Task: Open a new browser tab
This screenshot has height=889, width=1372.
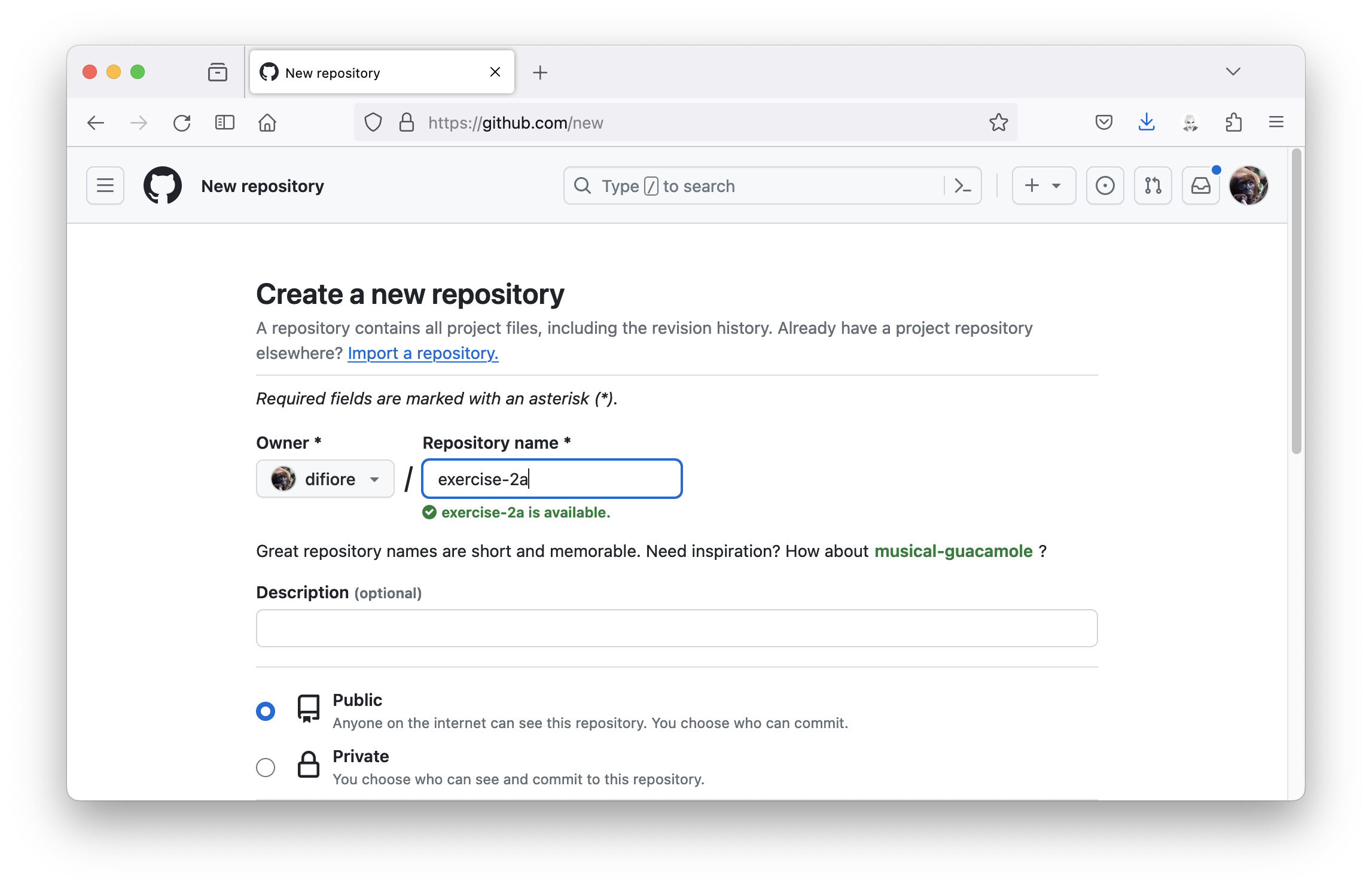Action: click(539, 72)
